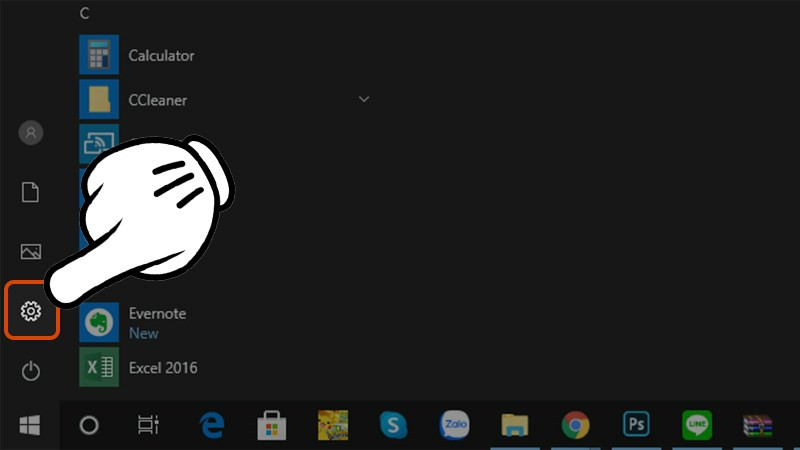
Task: Launch Excel 2016 from Start menu
Action: pyautogui.click(x=162, y=368)
